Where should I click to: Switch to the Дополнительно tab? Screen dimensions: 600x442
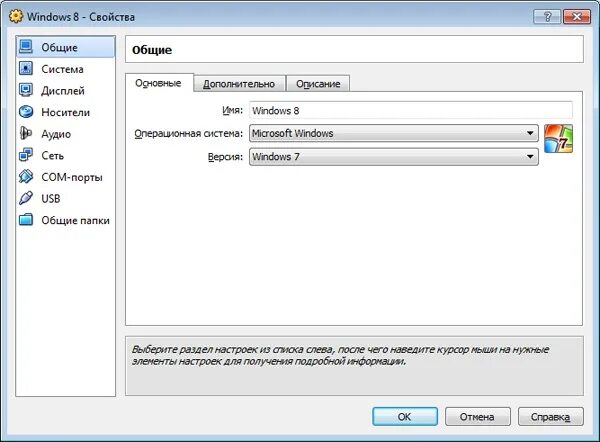click(239, 84)
